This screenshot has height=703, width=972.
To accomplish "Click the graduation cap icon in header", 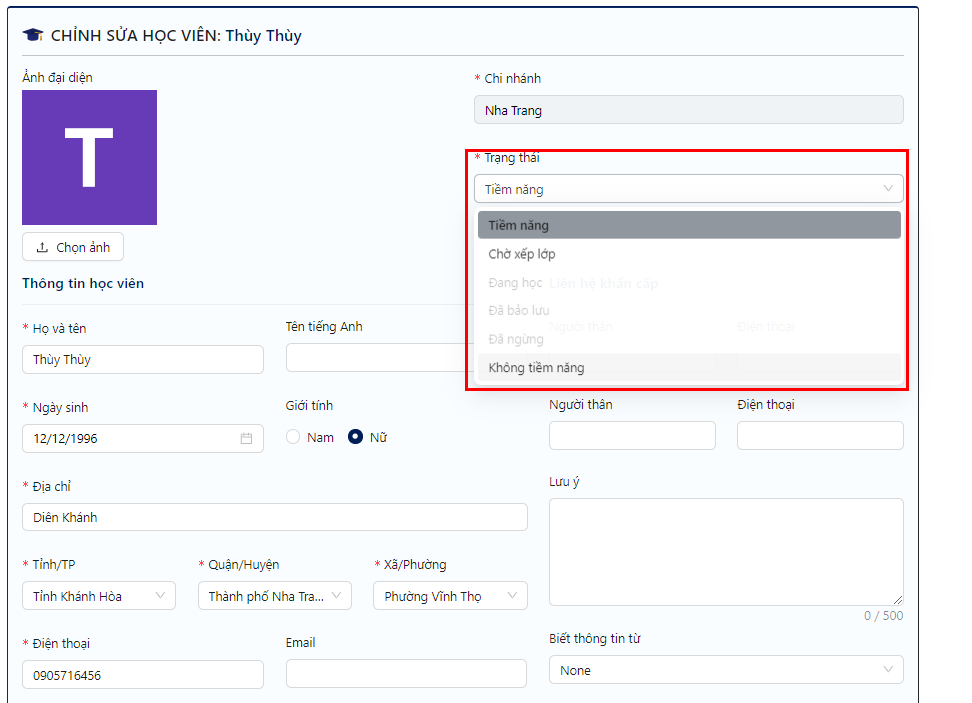I will coord(33,35).
